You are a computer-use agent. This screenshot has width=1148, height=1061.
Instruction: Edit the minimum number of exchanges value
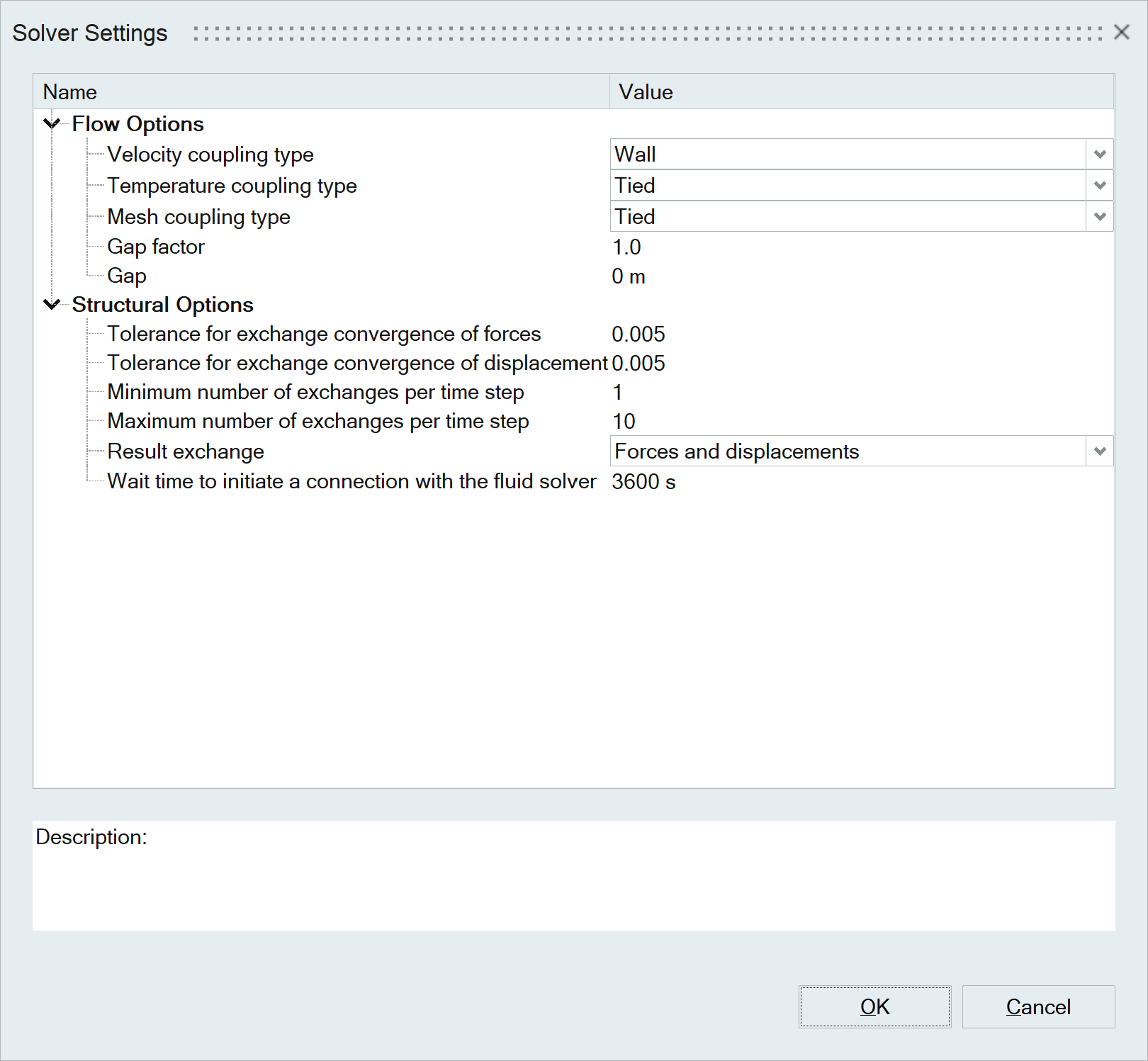(618, 393)
